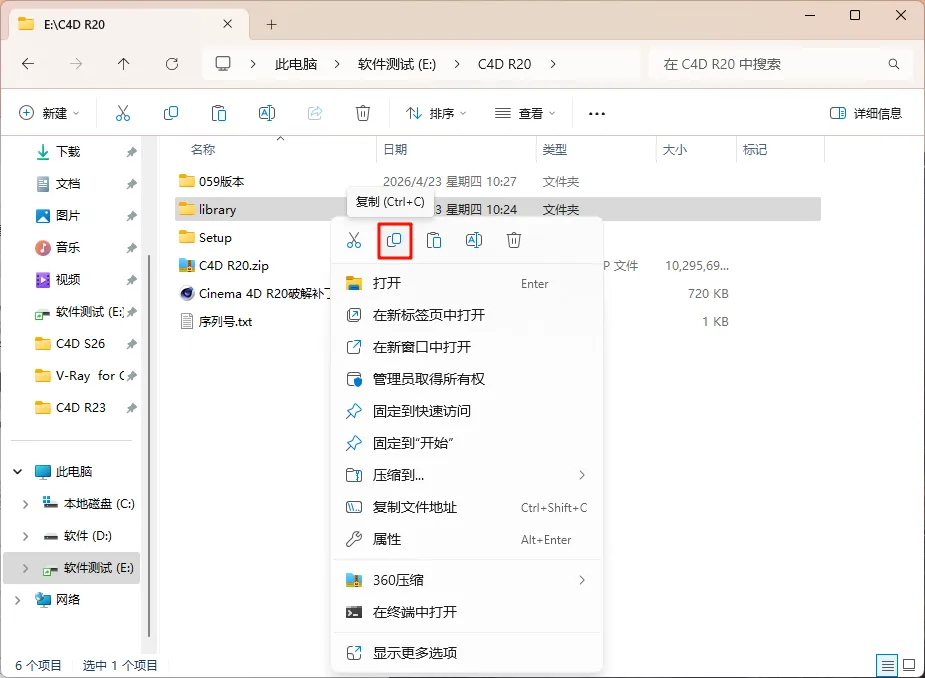Open the 查看 view dropdown
Screen dimensions: 925x678
[526, 113]
